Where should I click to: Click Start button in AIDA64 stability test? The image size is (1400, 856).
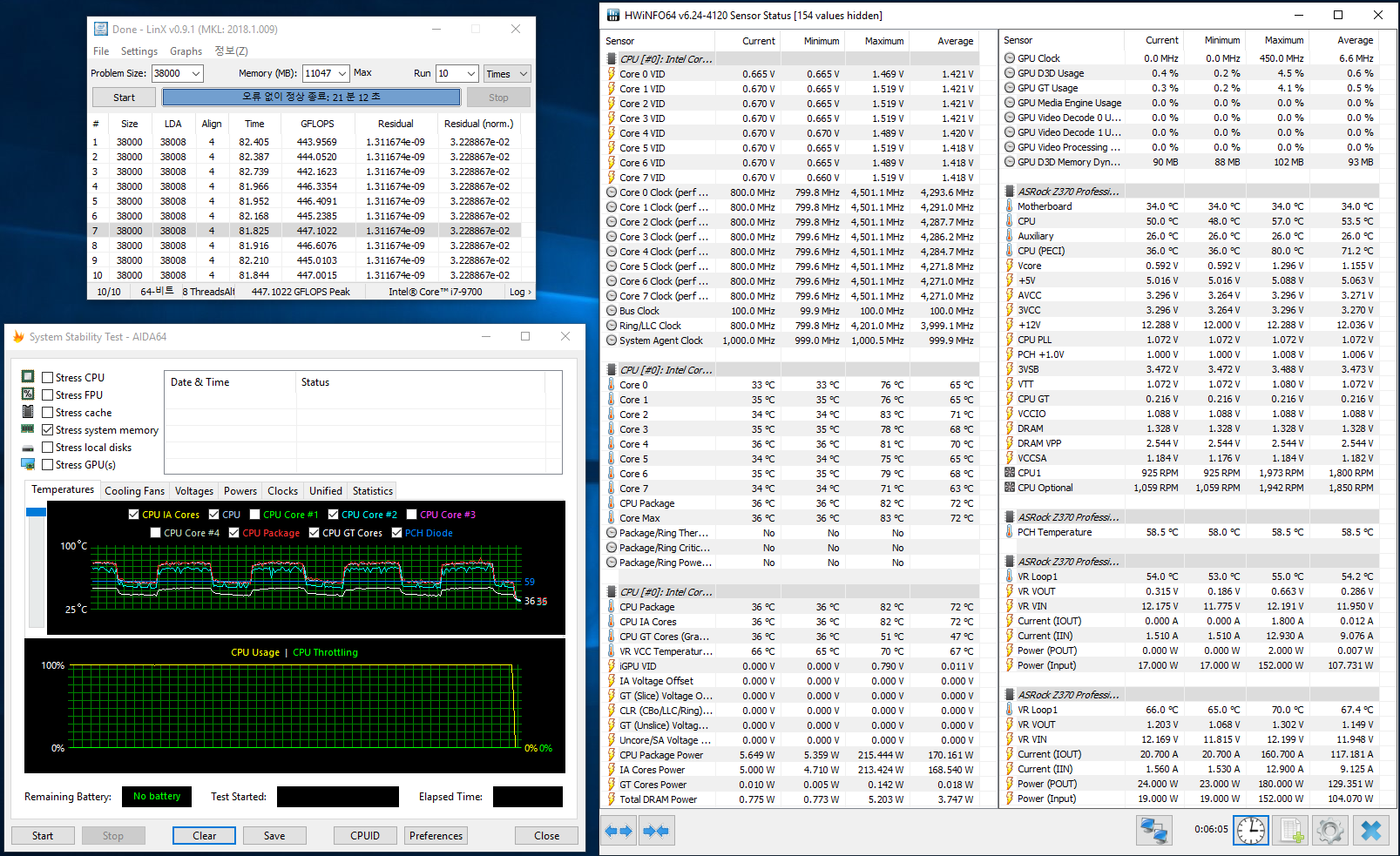[x=43, y=836]
